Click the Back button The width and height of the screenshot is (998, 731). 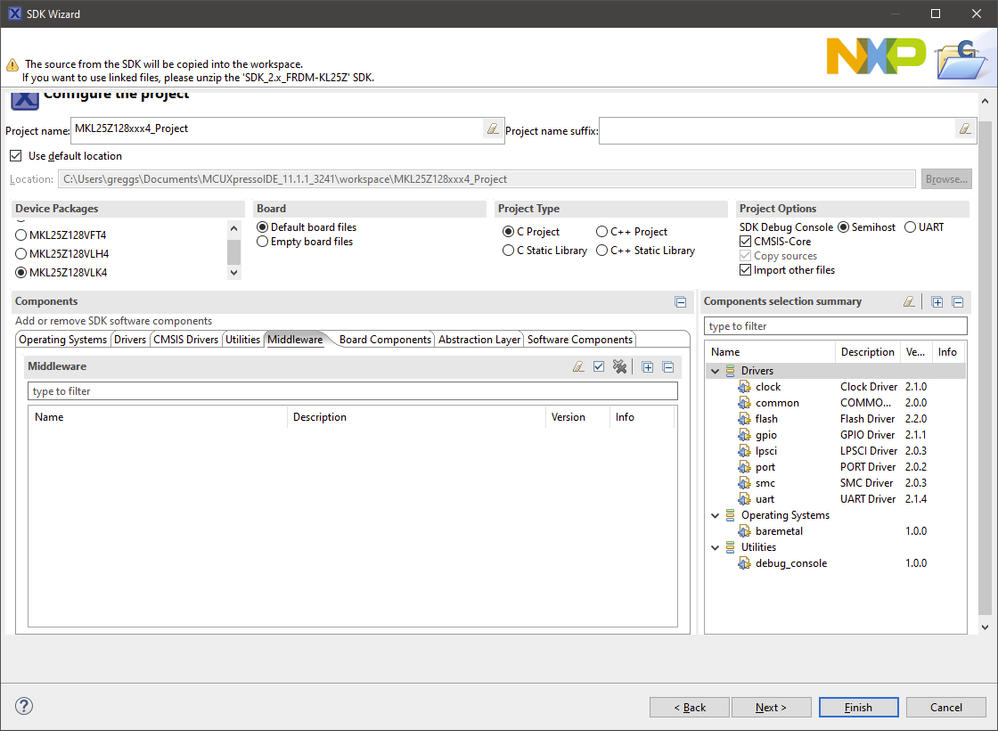(689, 707)
